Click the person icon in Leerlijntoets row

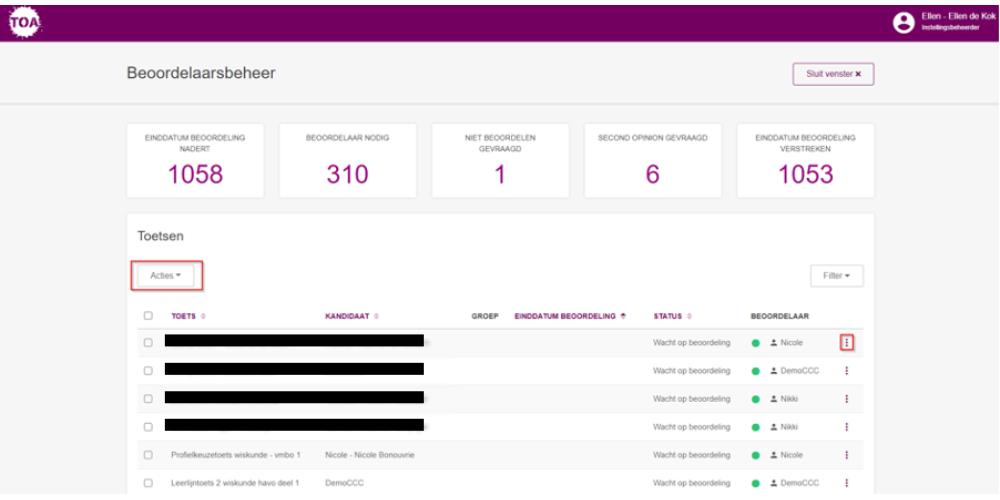coord(774,483)
